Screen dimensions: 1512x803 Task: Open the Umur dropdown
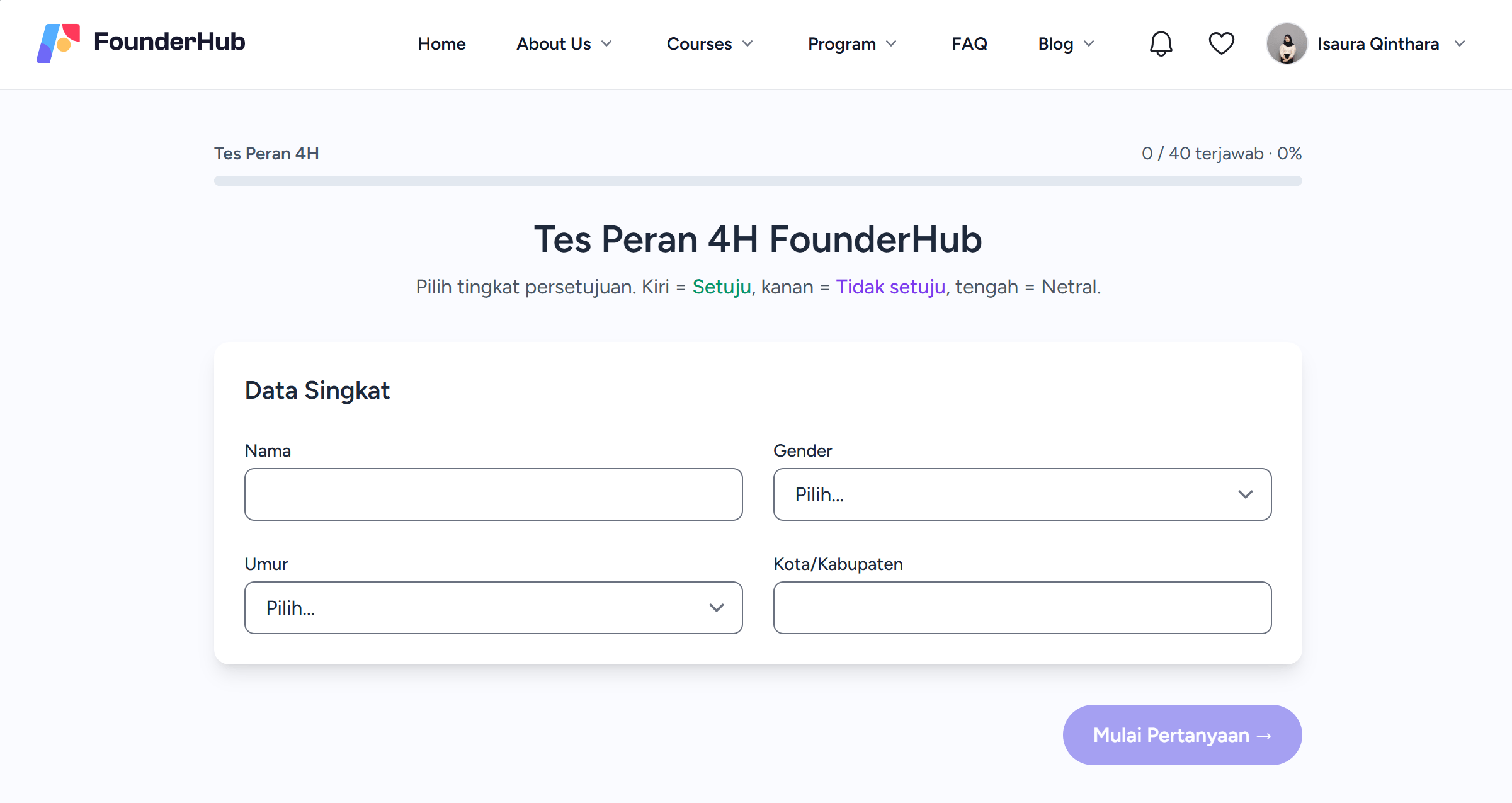point(493,608)
